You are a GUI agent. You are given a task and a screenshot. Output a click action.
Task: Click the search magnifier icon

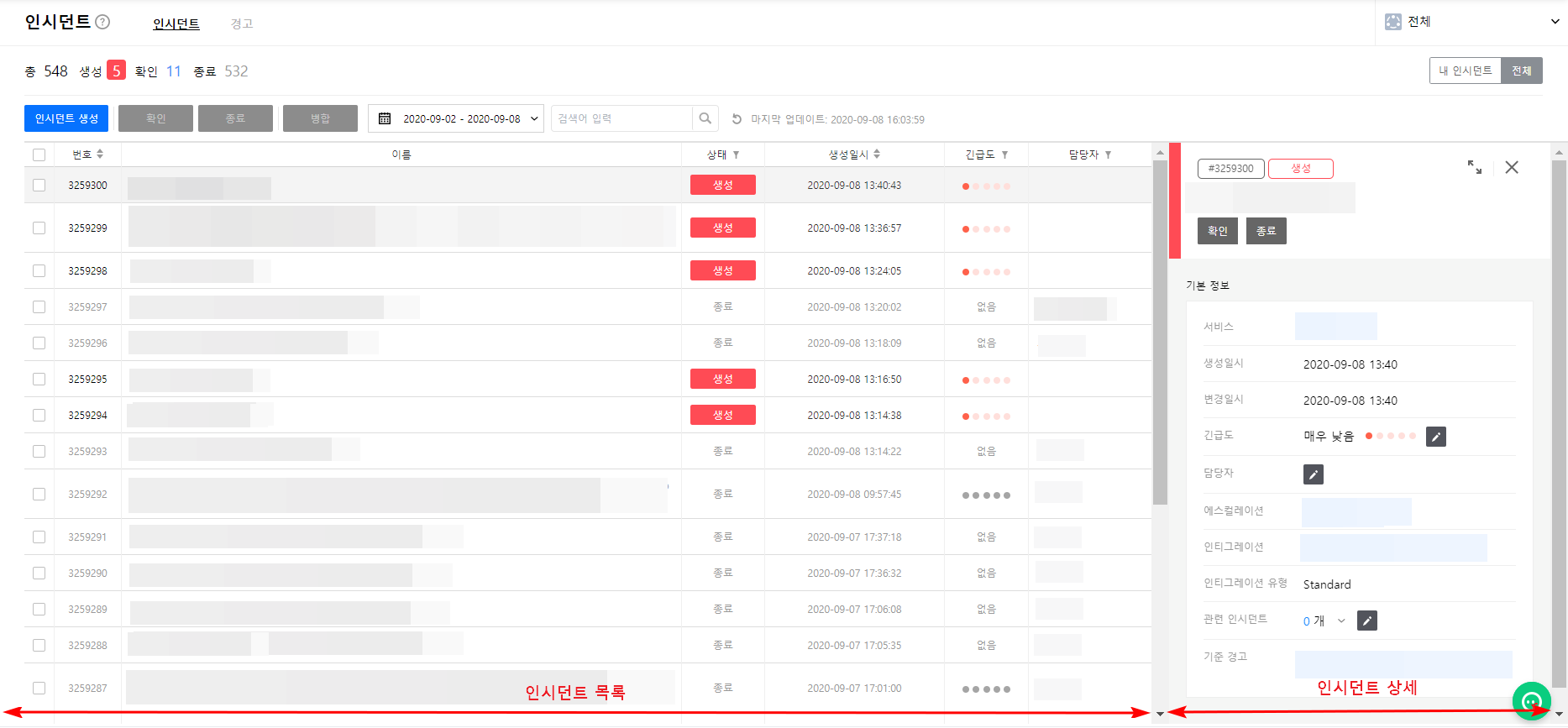pyautogui.click(x=705, y=118)
